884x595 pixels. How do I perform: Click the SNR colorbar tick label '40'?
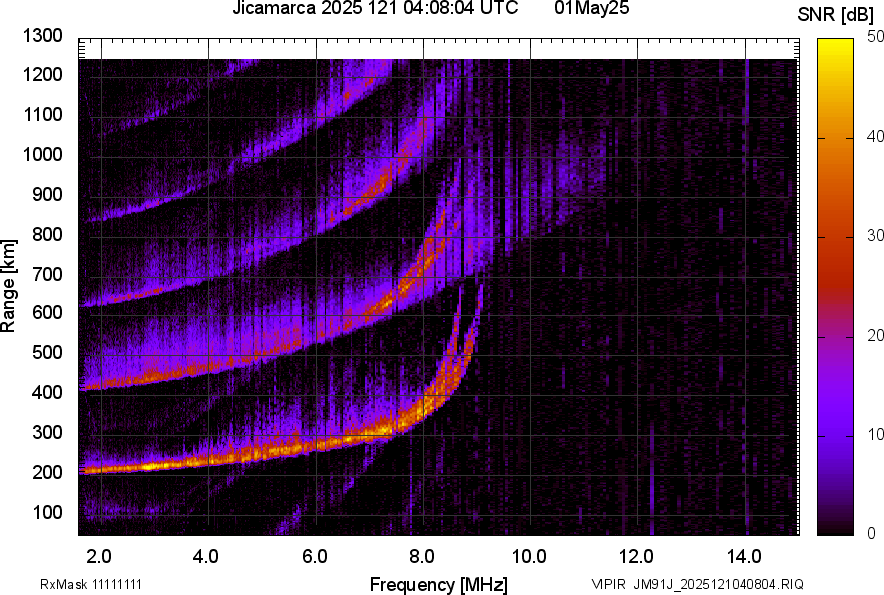pyautogui.click(x=875, y=136)
